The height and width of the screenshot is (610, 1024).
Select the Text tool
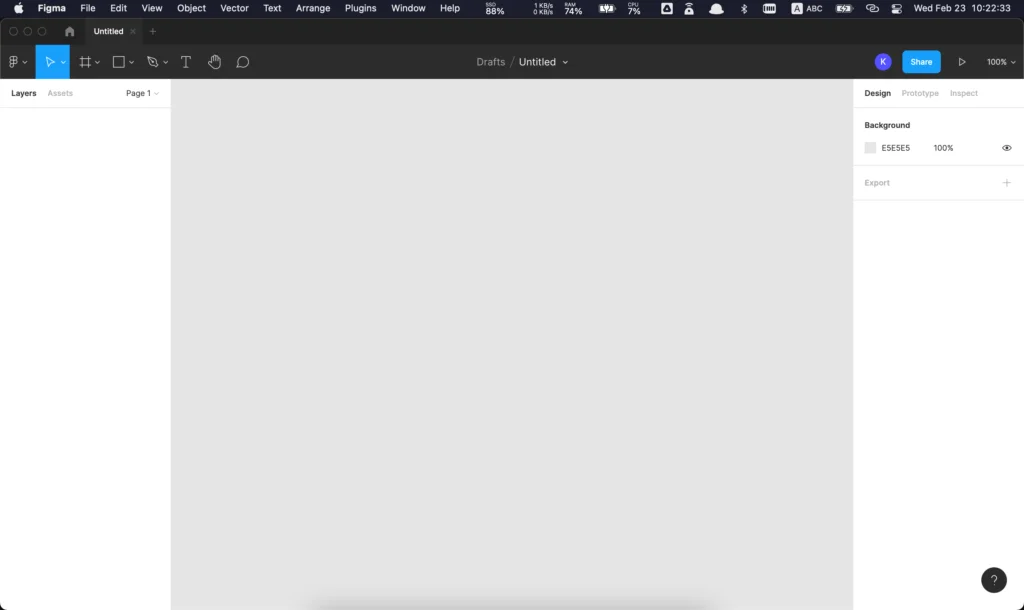coord(185,61)
